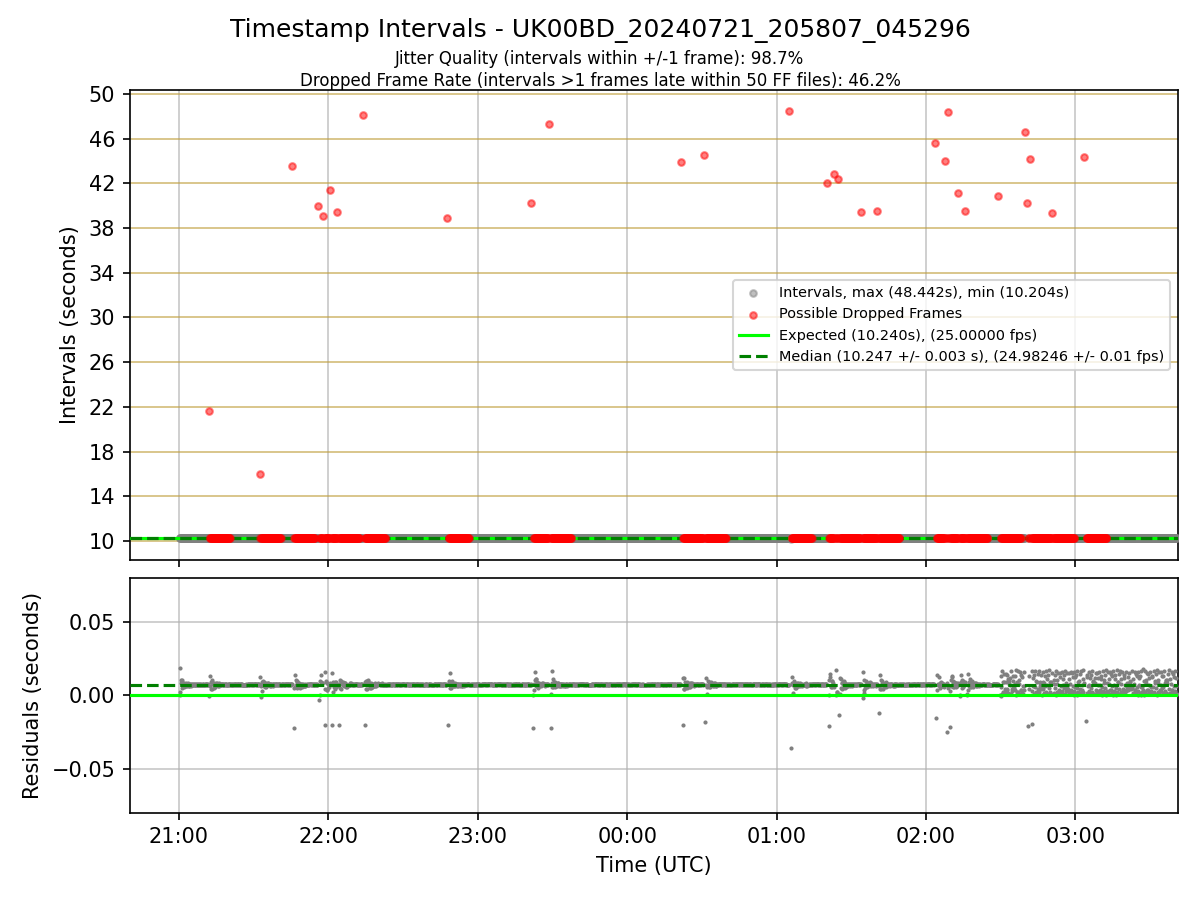The width and height of the screenshot is (1200, 900).
Task: Click the grey dot marker in the legend
Action: [754, 293]
